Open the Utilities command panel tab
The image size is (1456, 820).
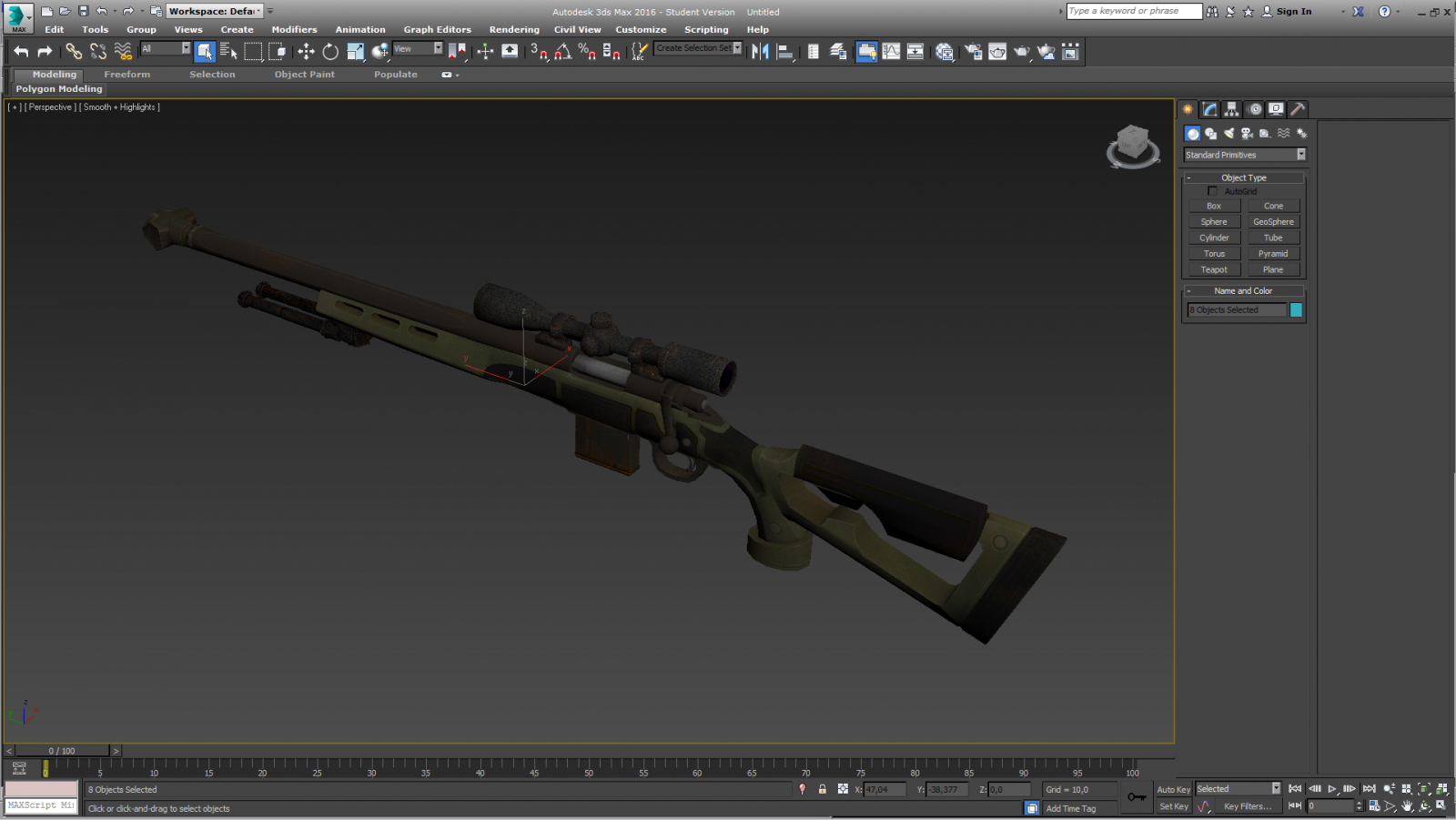click(x=1298, y=109)
